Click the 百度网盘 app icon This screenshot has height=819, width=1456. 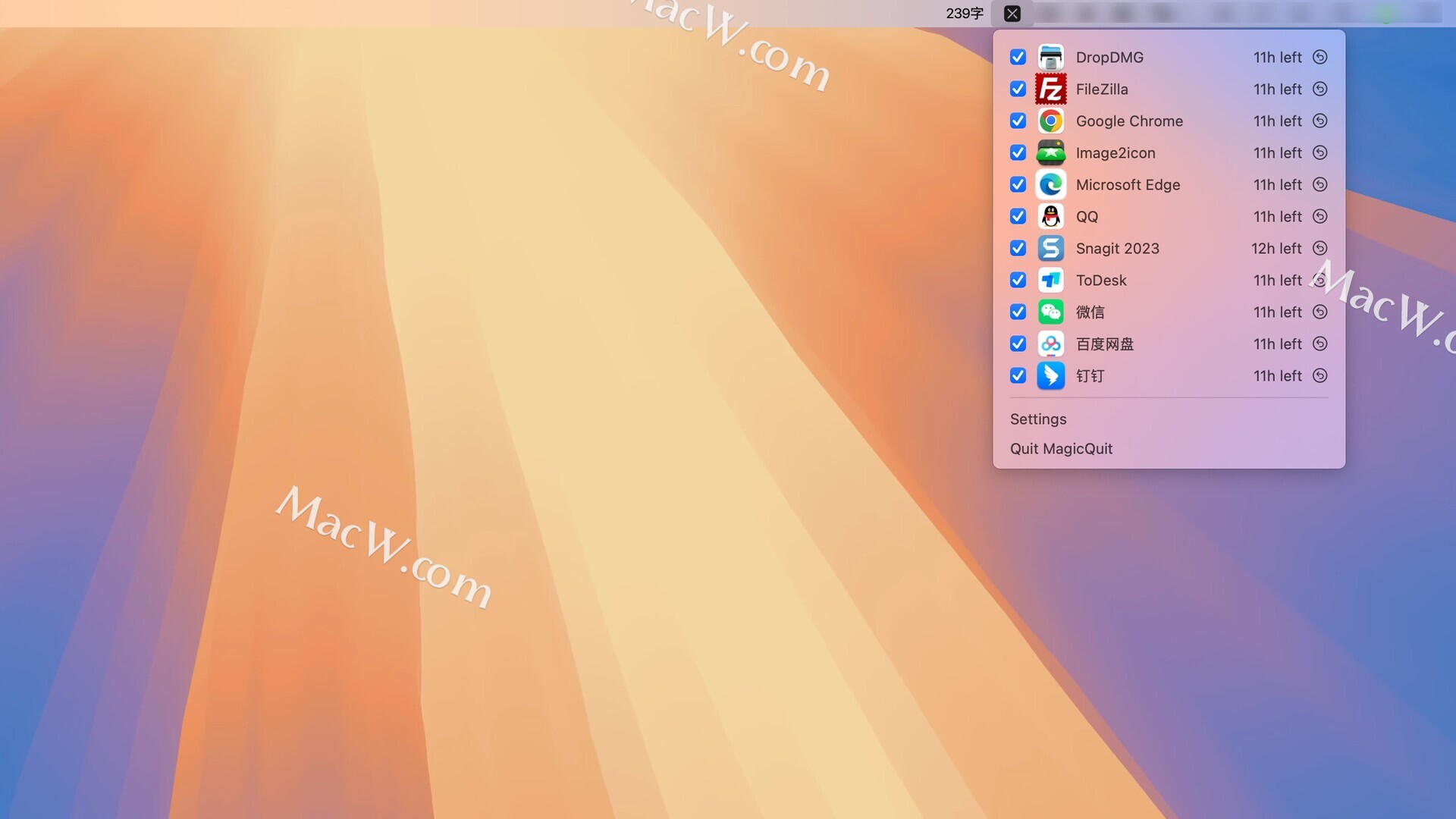tap(1050, 344)
